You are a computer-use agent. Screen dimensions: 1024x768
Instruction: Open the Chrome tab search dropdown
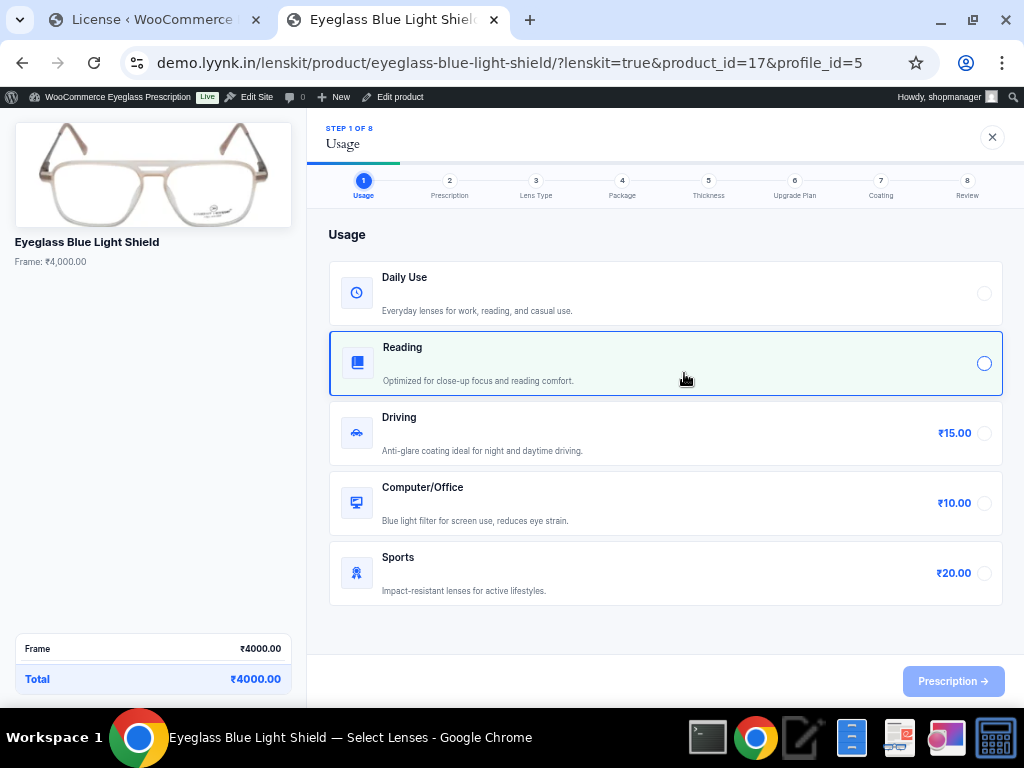click(x=20, y=20)
